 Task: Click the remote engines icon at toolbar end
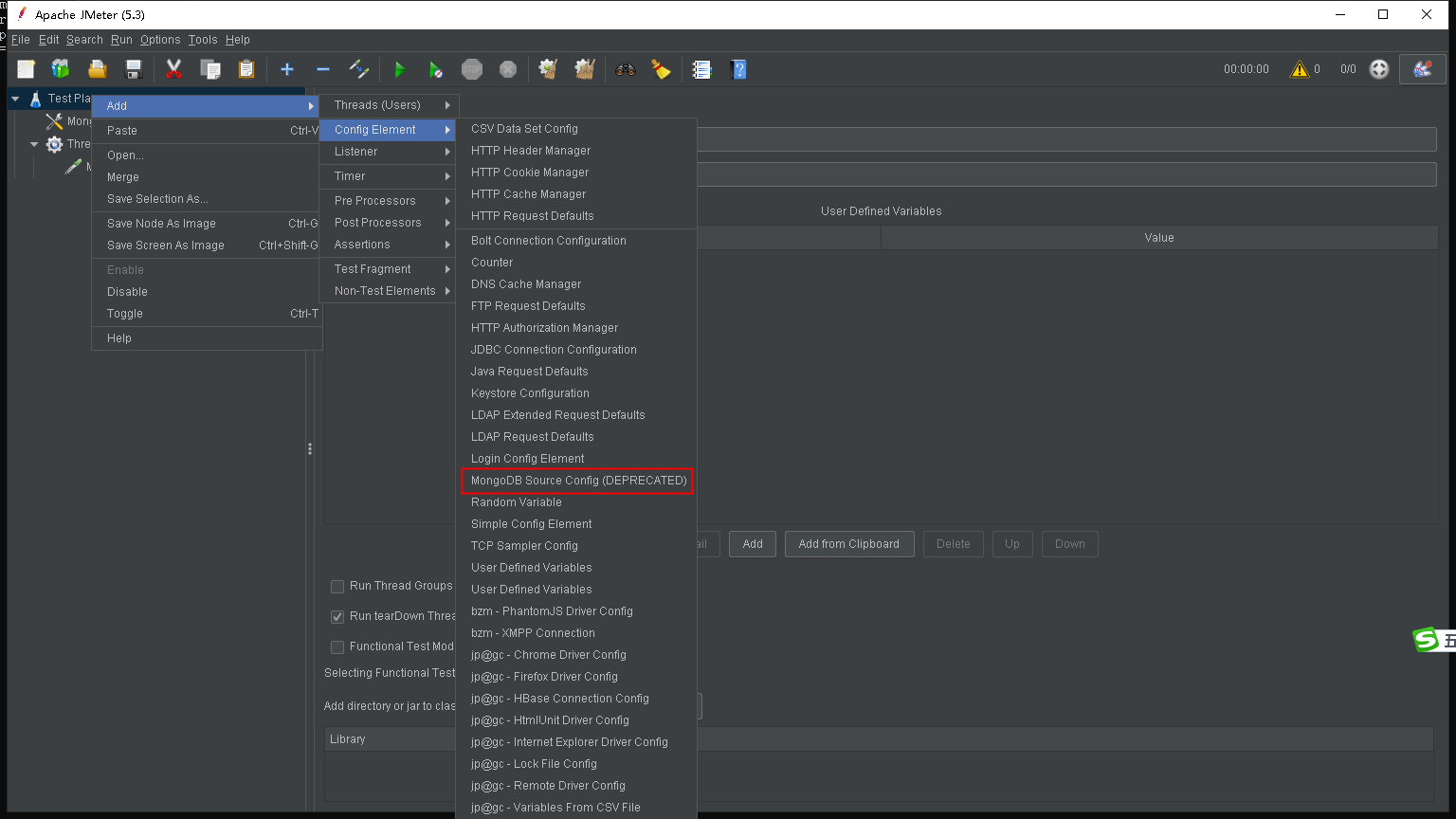(x=1423, y=69)
